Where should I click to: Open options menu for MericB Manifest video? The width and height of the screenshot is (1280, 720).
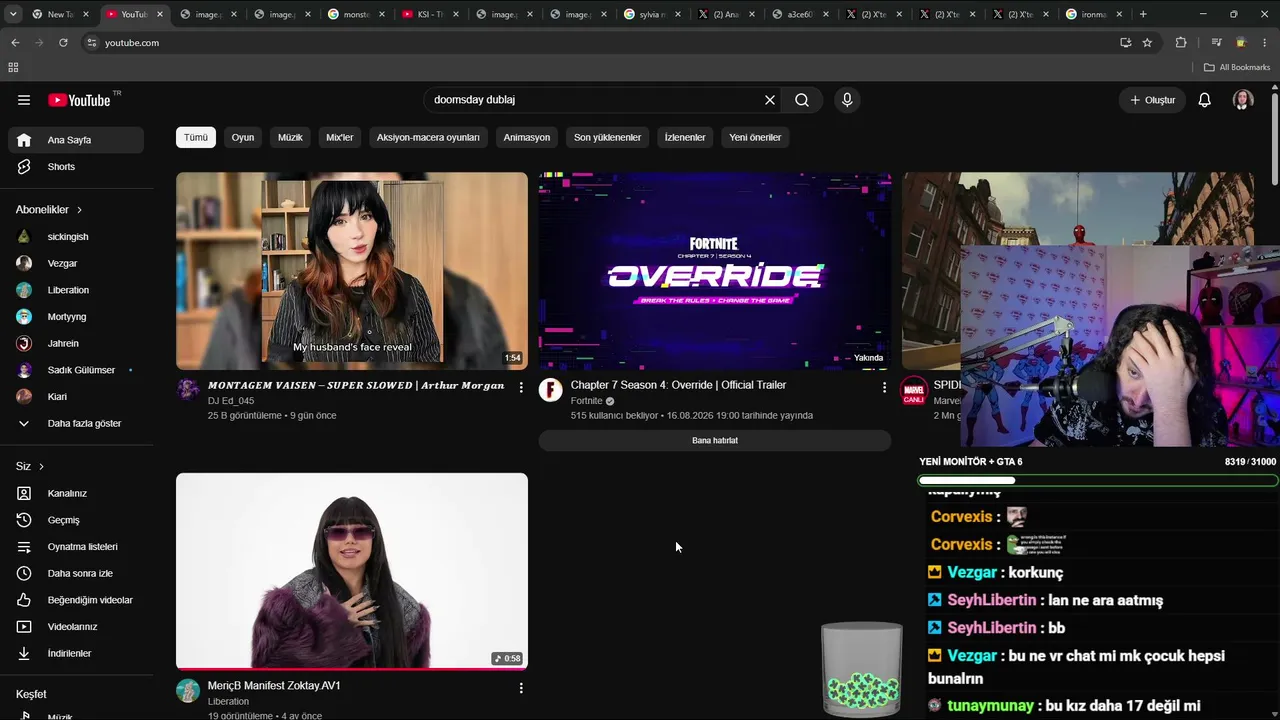point(521,688)
